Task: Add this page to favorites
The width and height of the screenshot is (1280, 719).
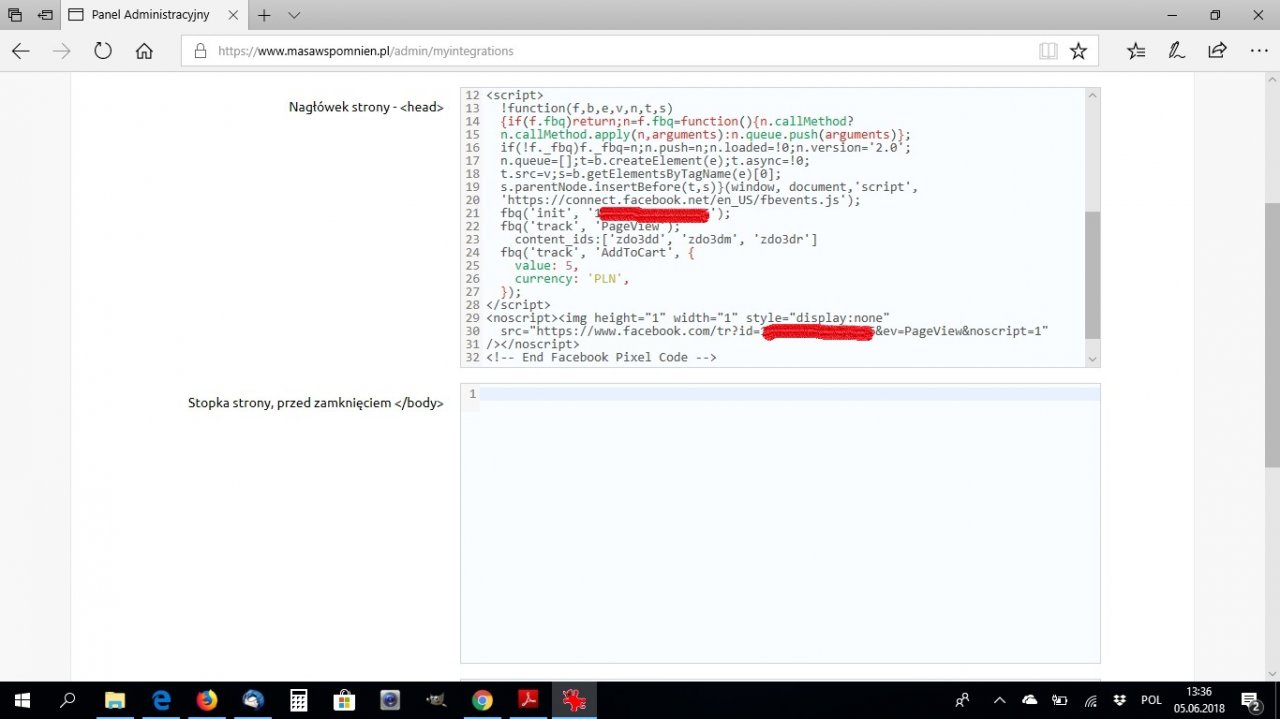Action: (1078, 51)
